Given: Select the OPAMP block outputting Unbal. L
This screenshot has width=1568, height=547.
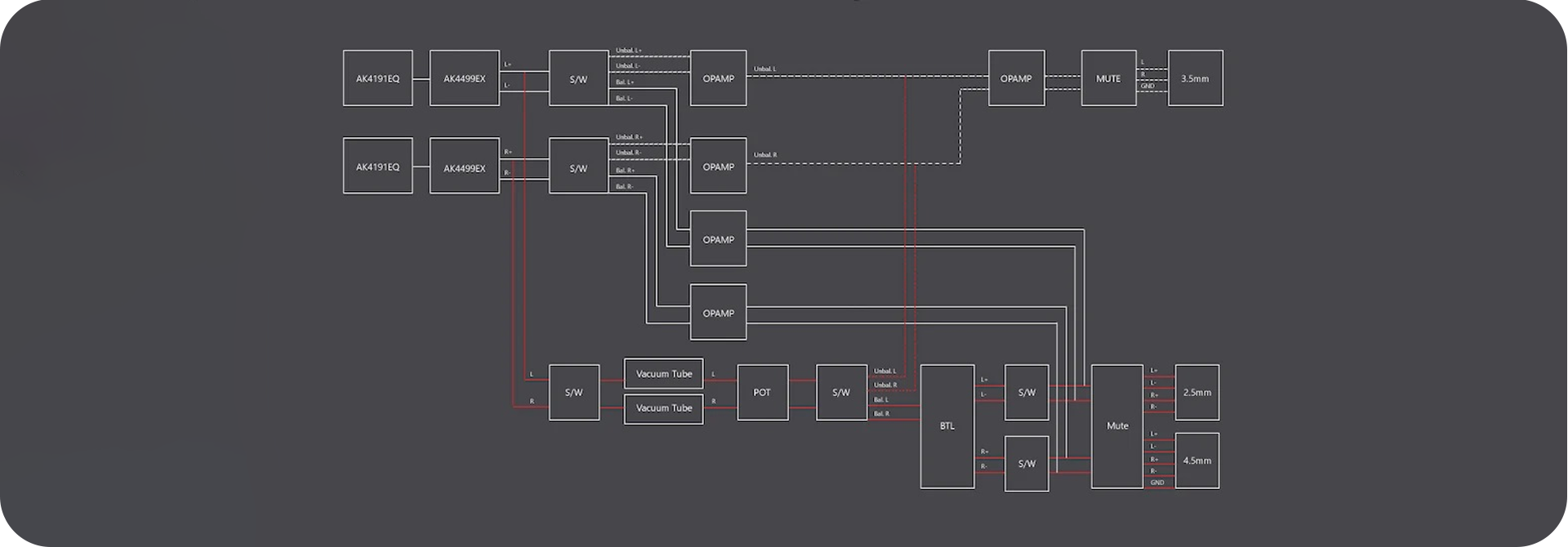Looking at the screenshot, I should pos(718,78).
